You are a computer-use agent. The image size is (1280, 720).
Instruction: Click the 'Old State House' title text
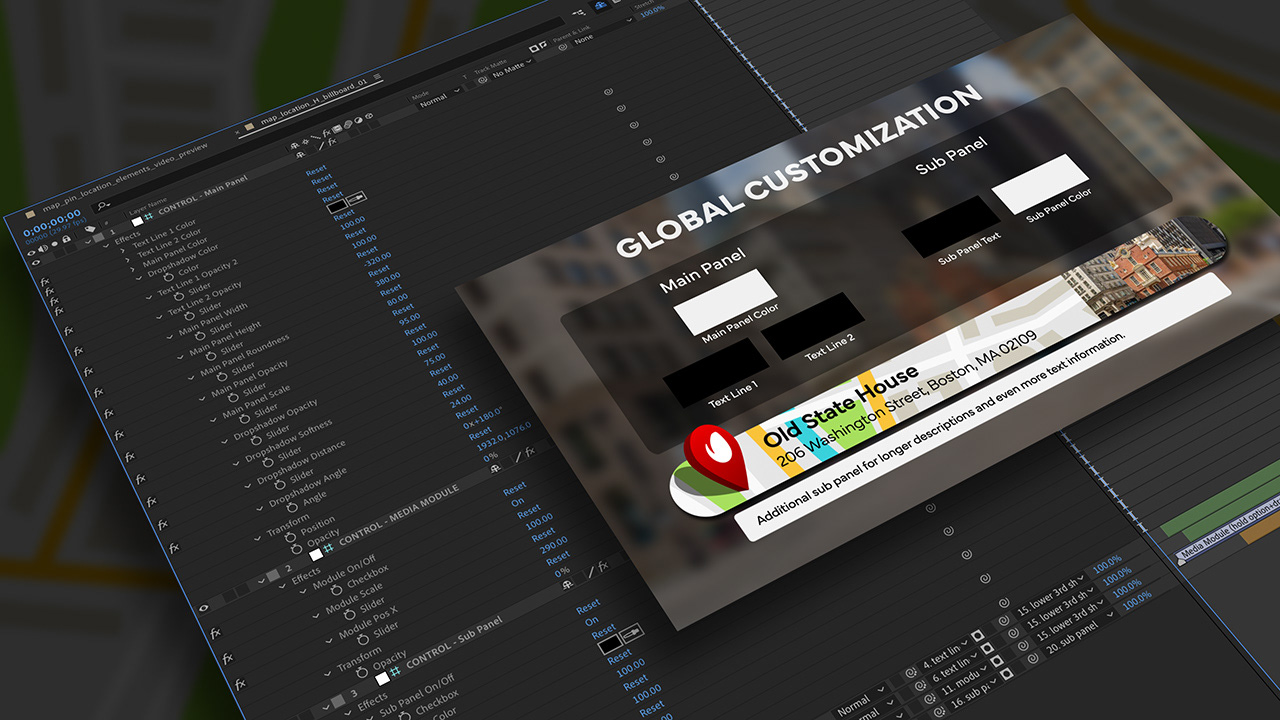click(x=840, y=407)
